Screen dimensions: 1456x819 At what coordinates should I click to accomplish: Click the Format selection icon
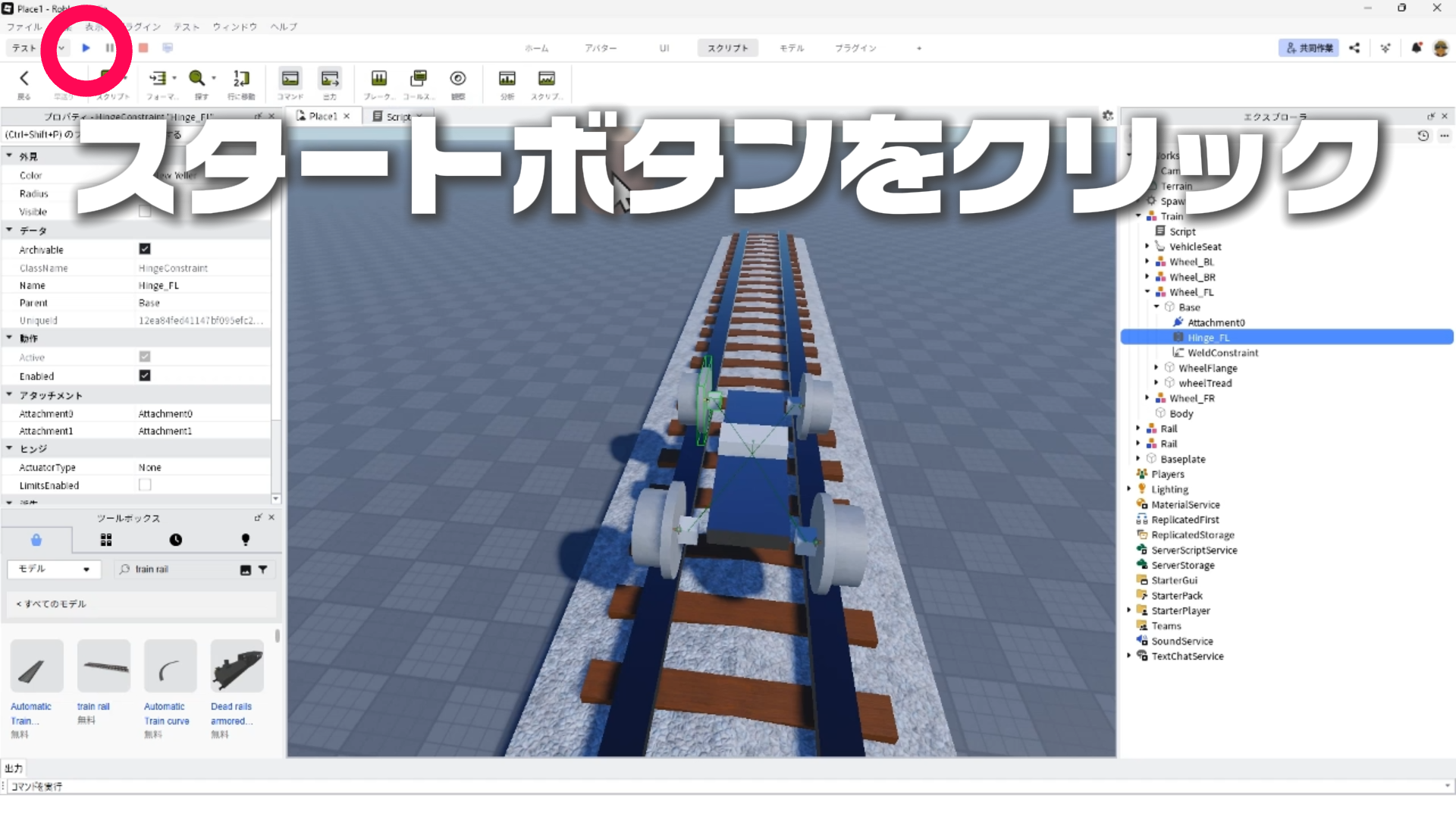pyautogui.click(x=158, y=78)
